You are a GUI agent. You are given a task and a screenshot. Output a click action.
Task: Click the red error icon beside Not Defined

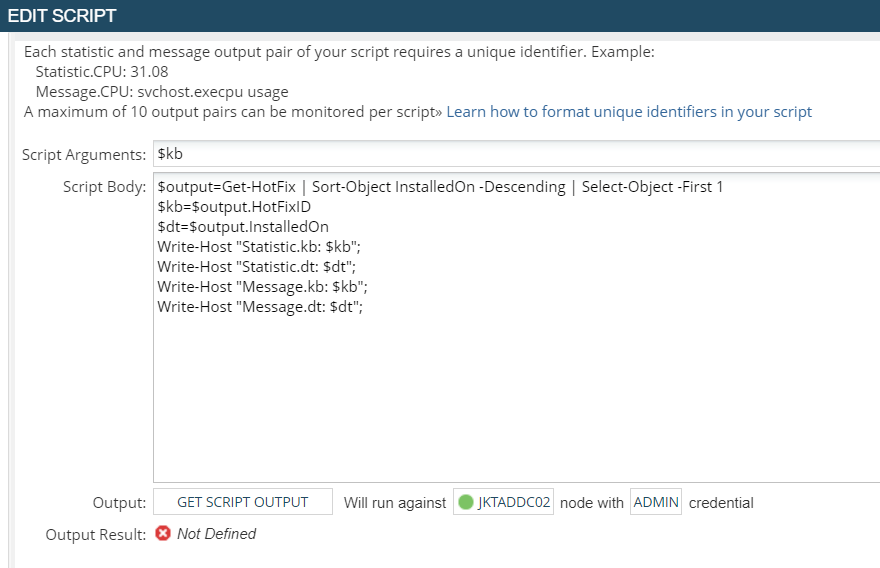163,533
